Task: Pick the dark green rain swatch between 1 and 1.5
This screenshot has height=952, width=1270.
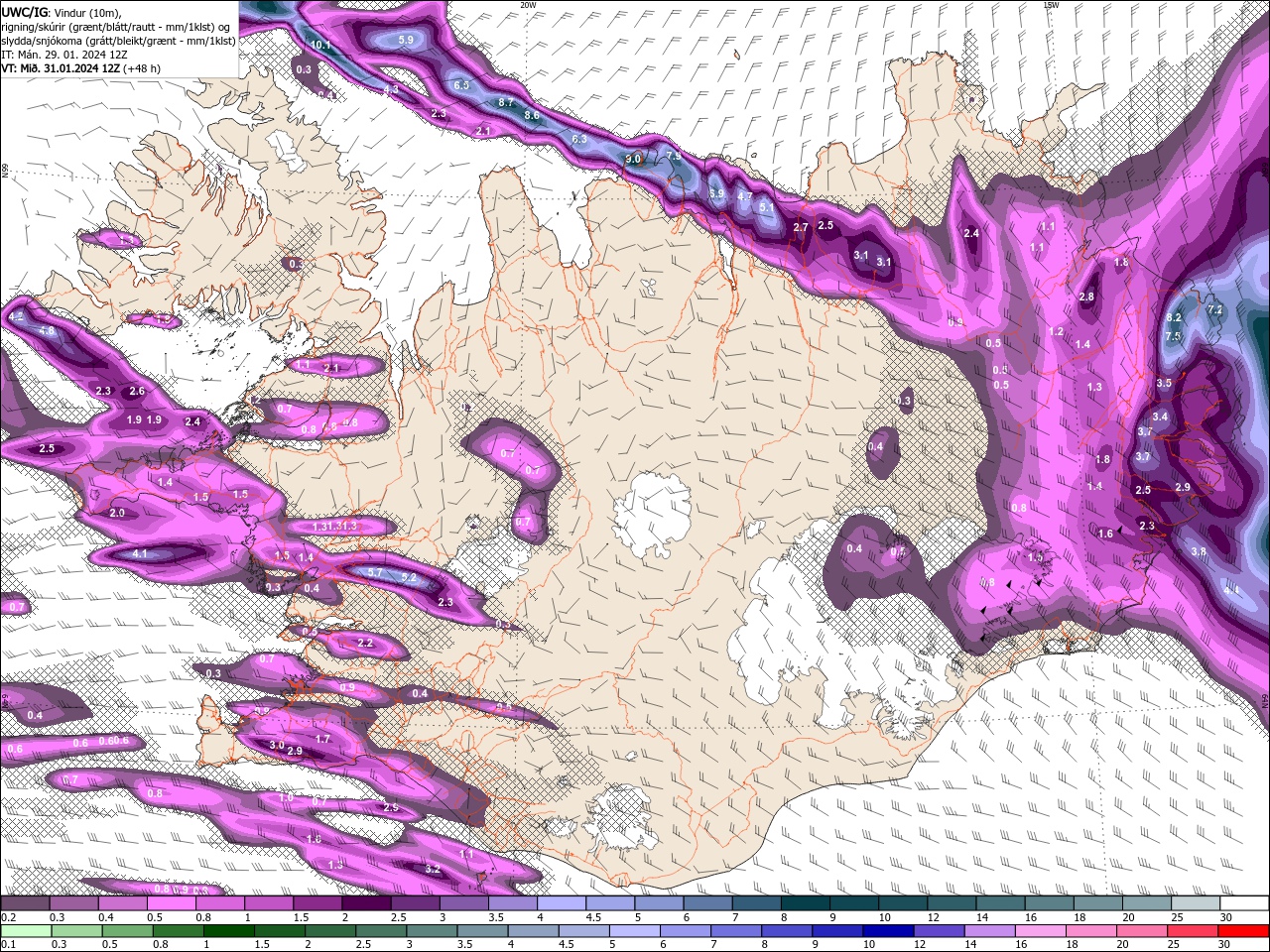Action: tap(227, 930)
